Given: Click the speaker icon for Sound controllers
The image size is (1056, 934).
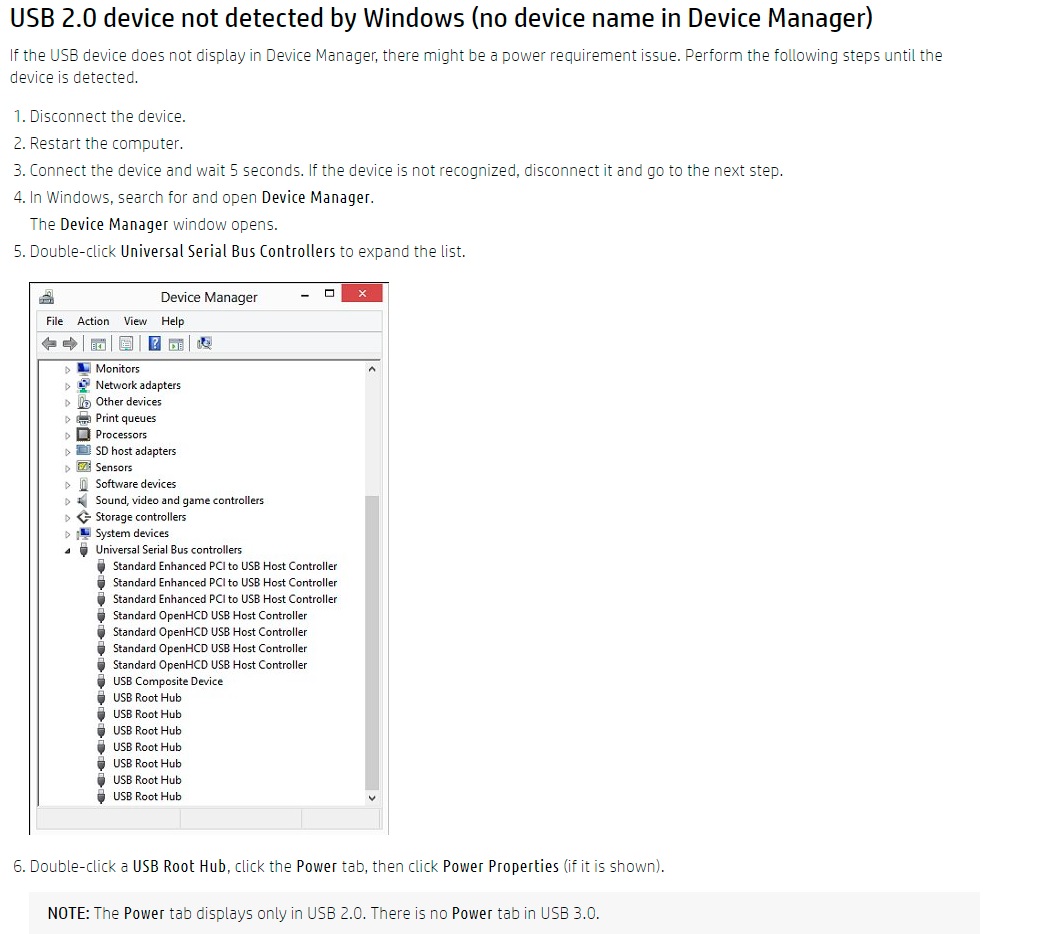Looking at the screenshot, I should pyautogui.click(x=83, y=500).
